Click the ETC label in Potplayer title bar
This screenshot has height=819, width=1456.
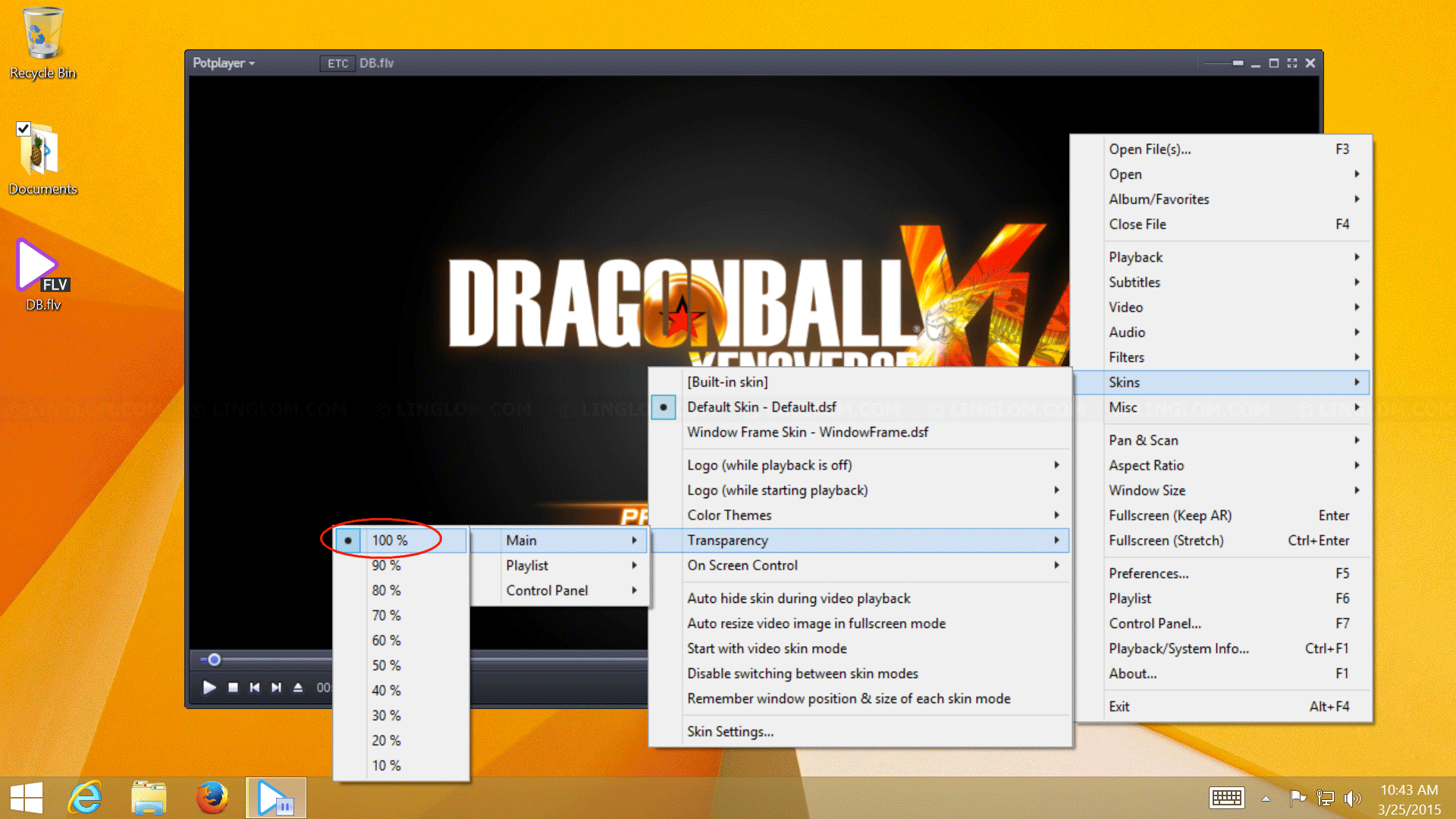tap(338, 64)
